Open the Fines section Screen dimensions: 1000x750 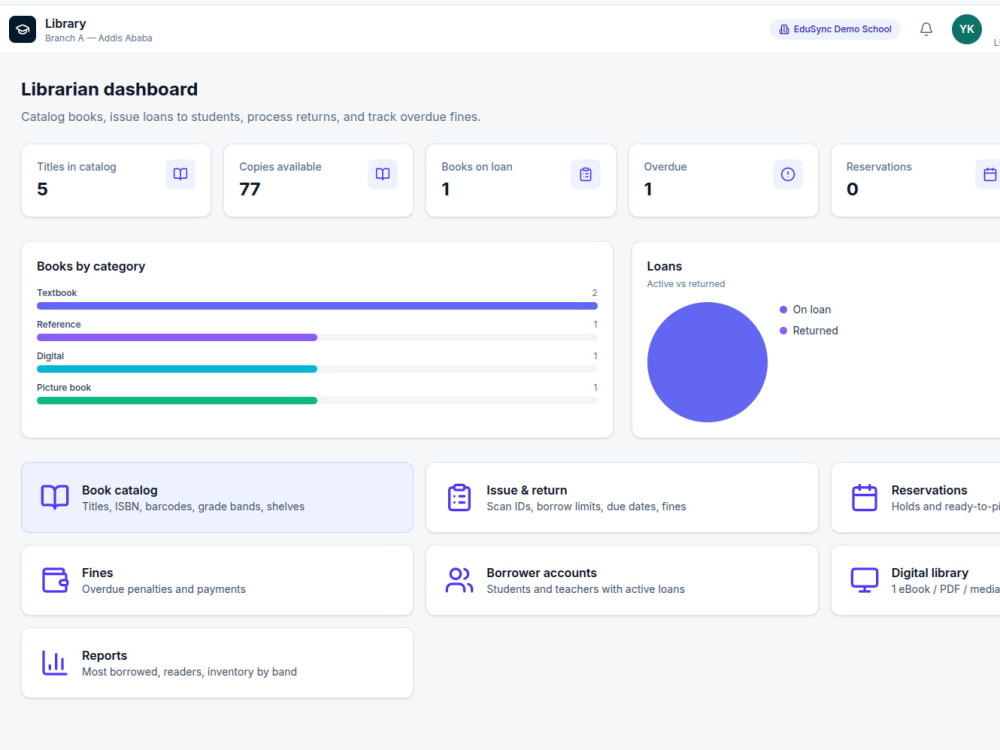(217, 580)
